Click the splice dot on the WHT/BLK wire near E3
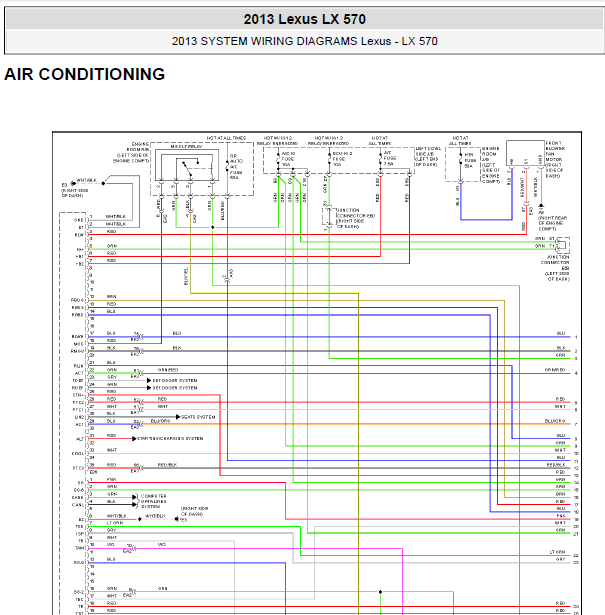Screen dimensions: 605x615 coord(103,183)
